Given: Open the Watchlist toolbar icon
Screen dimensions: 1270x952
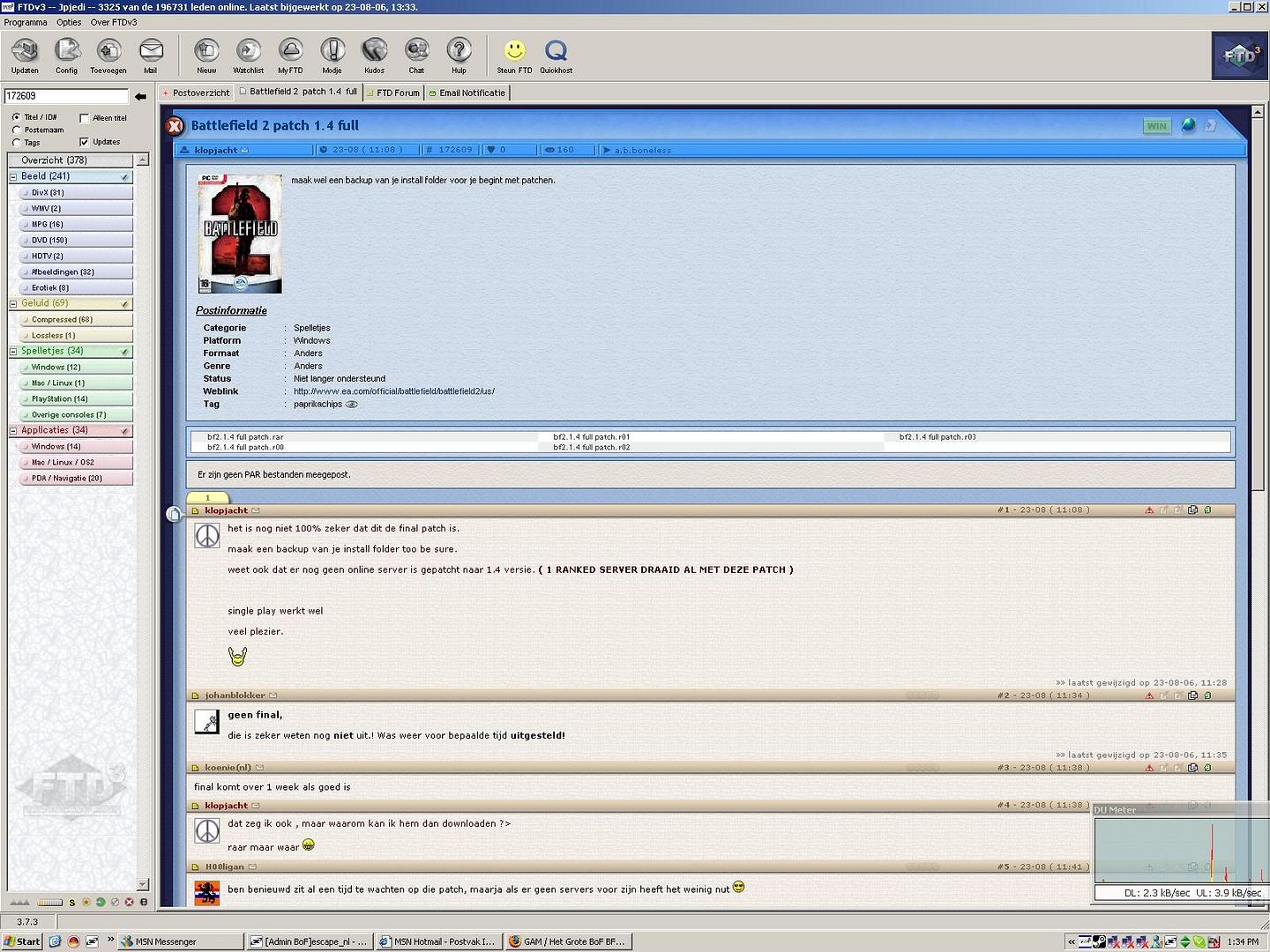Looking at the screenshot, I should click(249, 56).
